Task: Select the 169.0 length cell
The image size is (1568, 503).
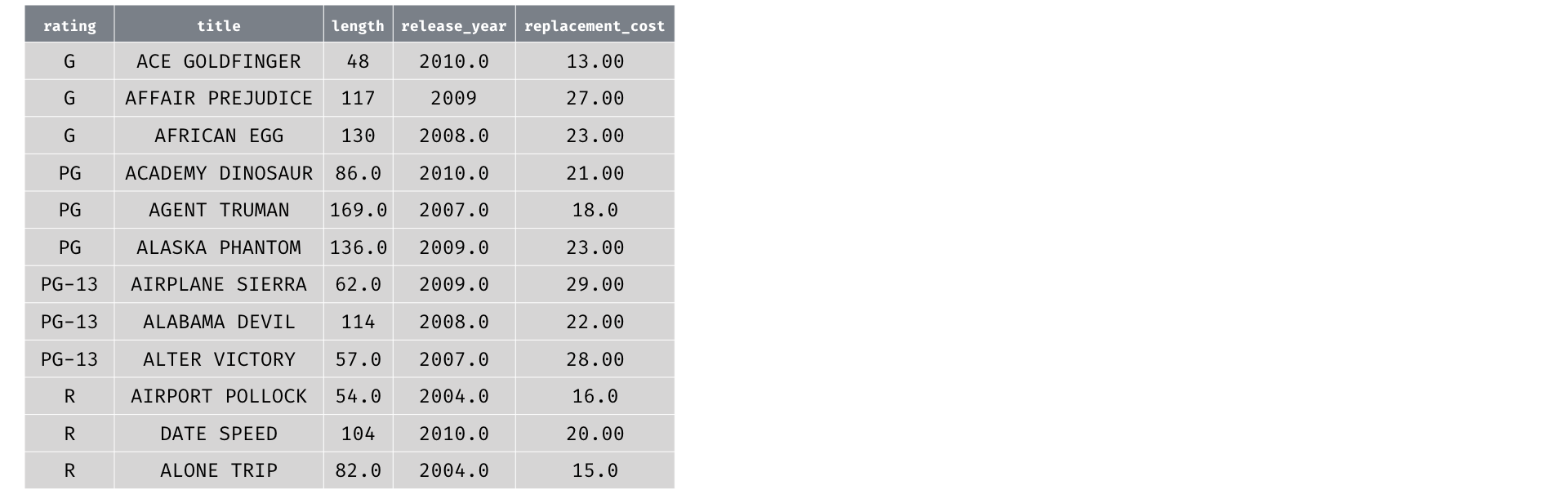Action: (x=358, y=210)
